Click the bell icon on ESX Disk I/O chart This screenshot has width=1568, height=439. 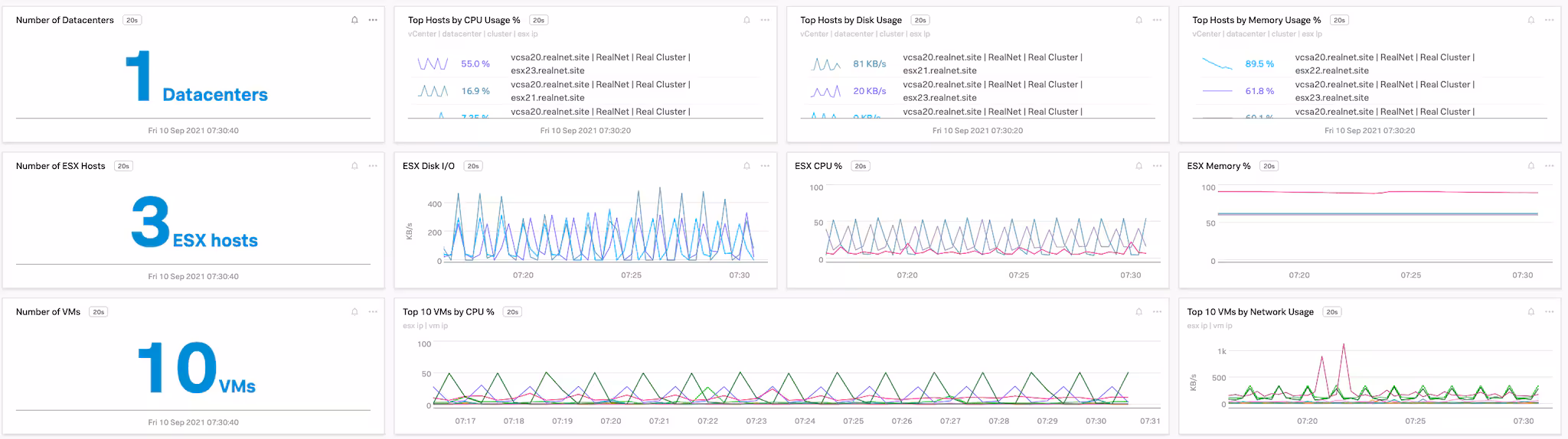[746, 166]
